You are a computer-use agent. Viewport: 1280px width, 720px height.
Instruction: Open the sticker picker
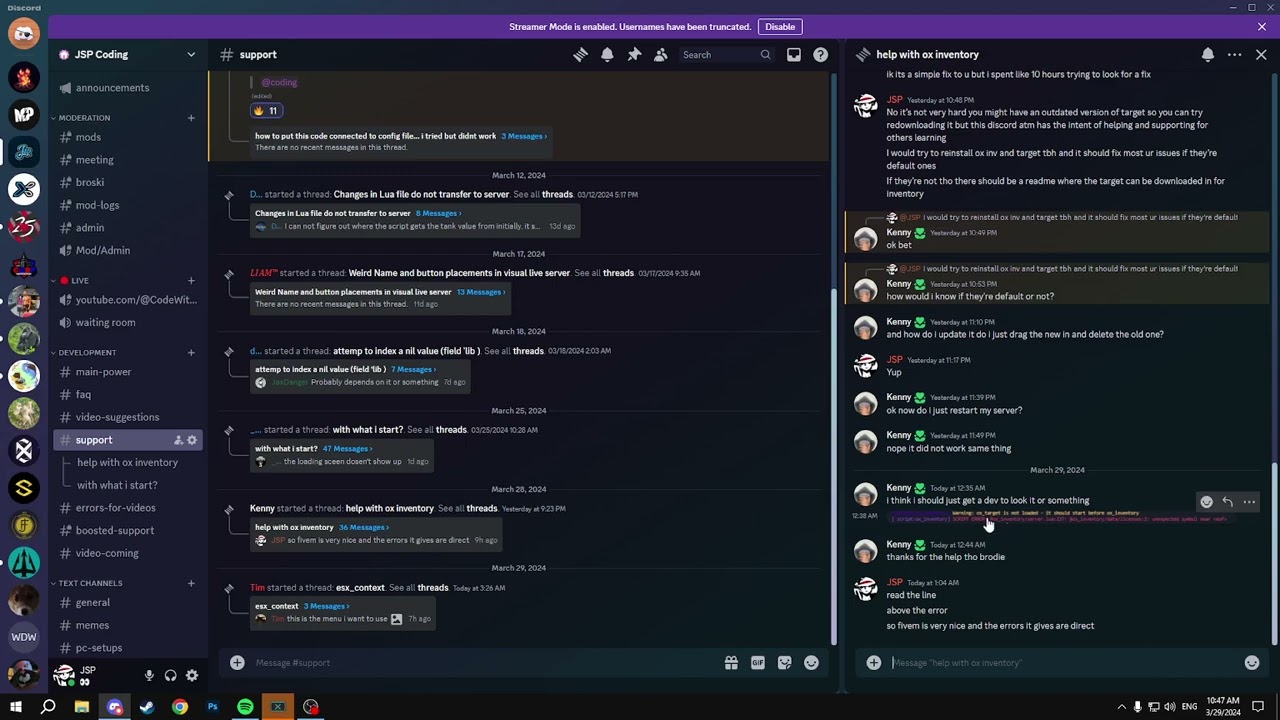click(x=785, y=662)
